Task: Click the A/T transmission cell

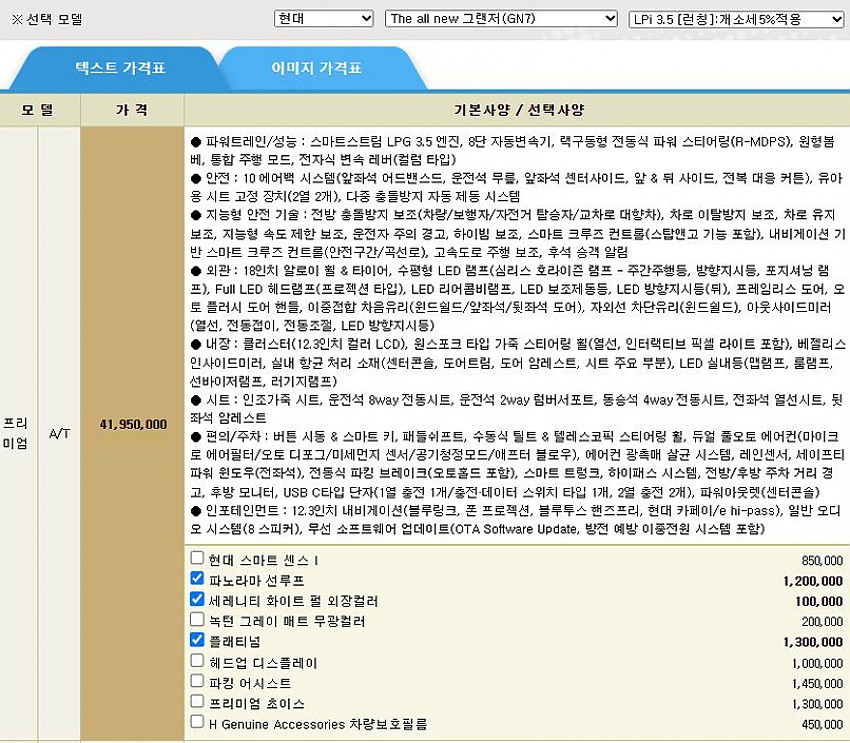Action: (x=60, y=424)
